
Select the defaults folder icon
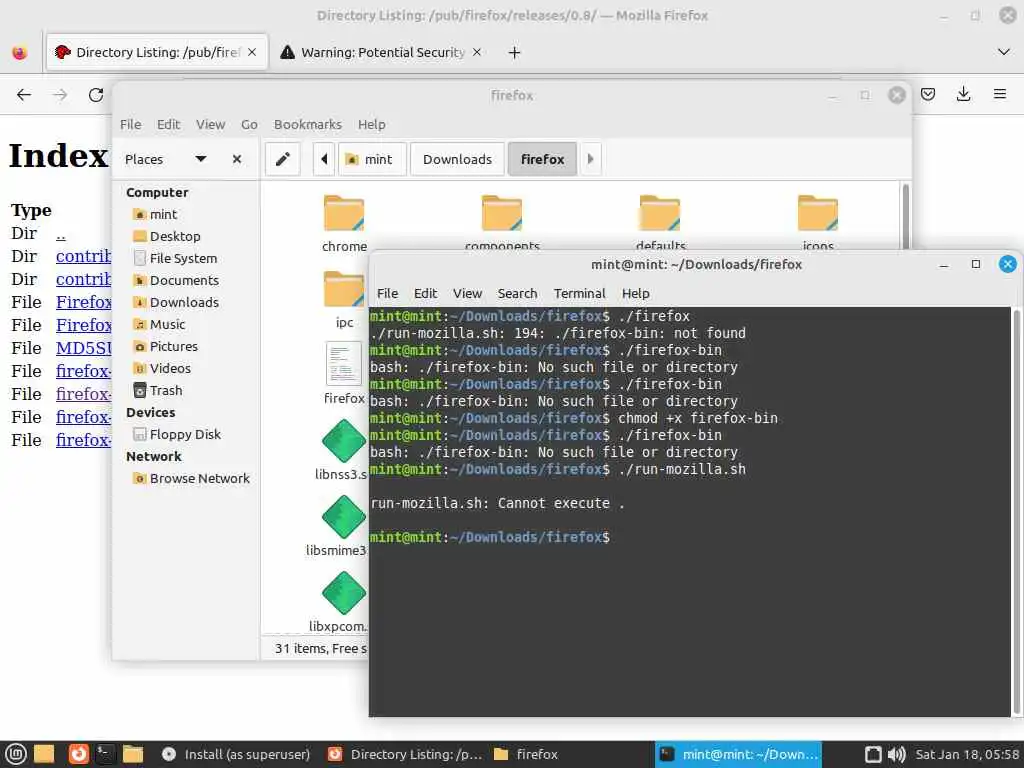(660, 214)
